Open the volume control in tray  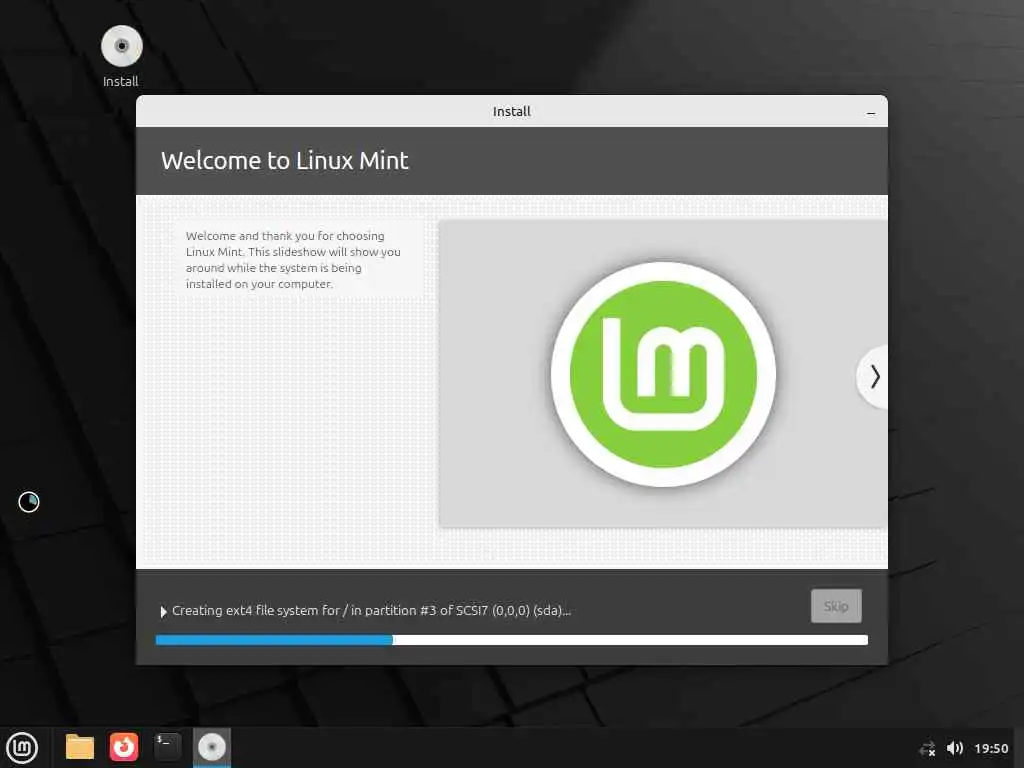[955, 748]
